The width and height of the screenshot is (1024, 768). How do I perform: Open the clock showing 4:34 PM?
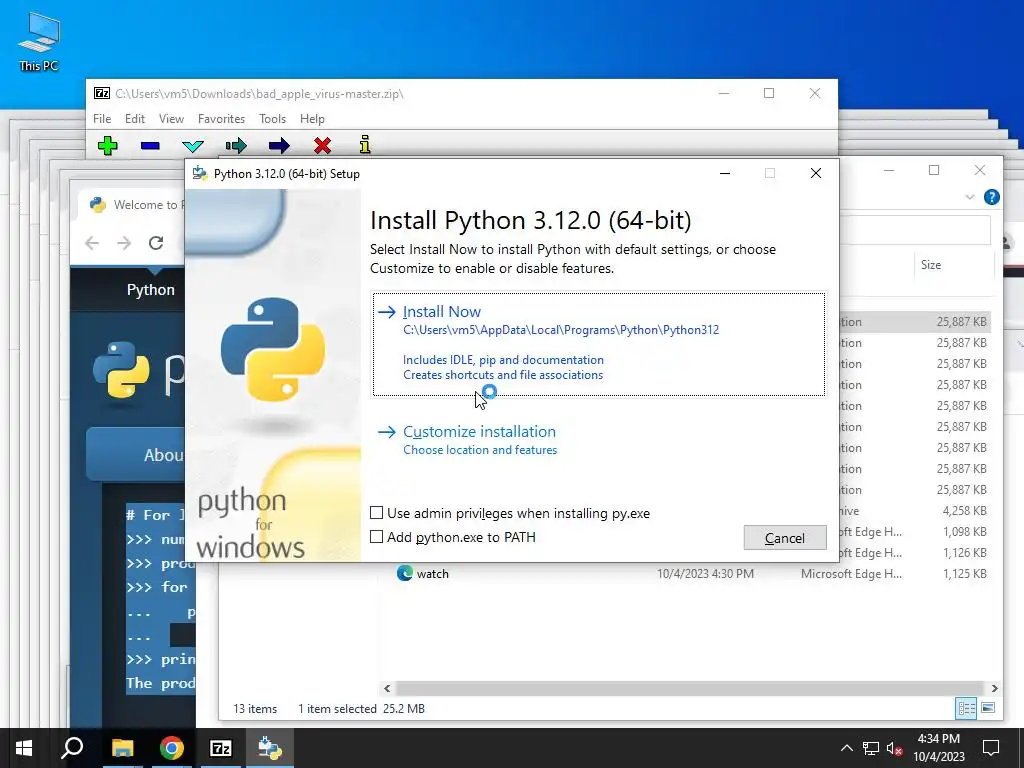click(939, 748)
